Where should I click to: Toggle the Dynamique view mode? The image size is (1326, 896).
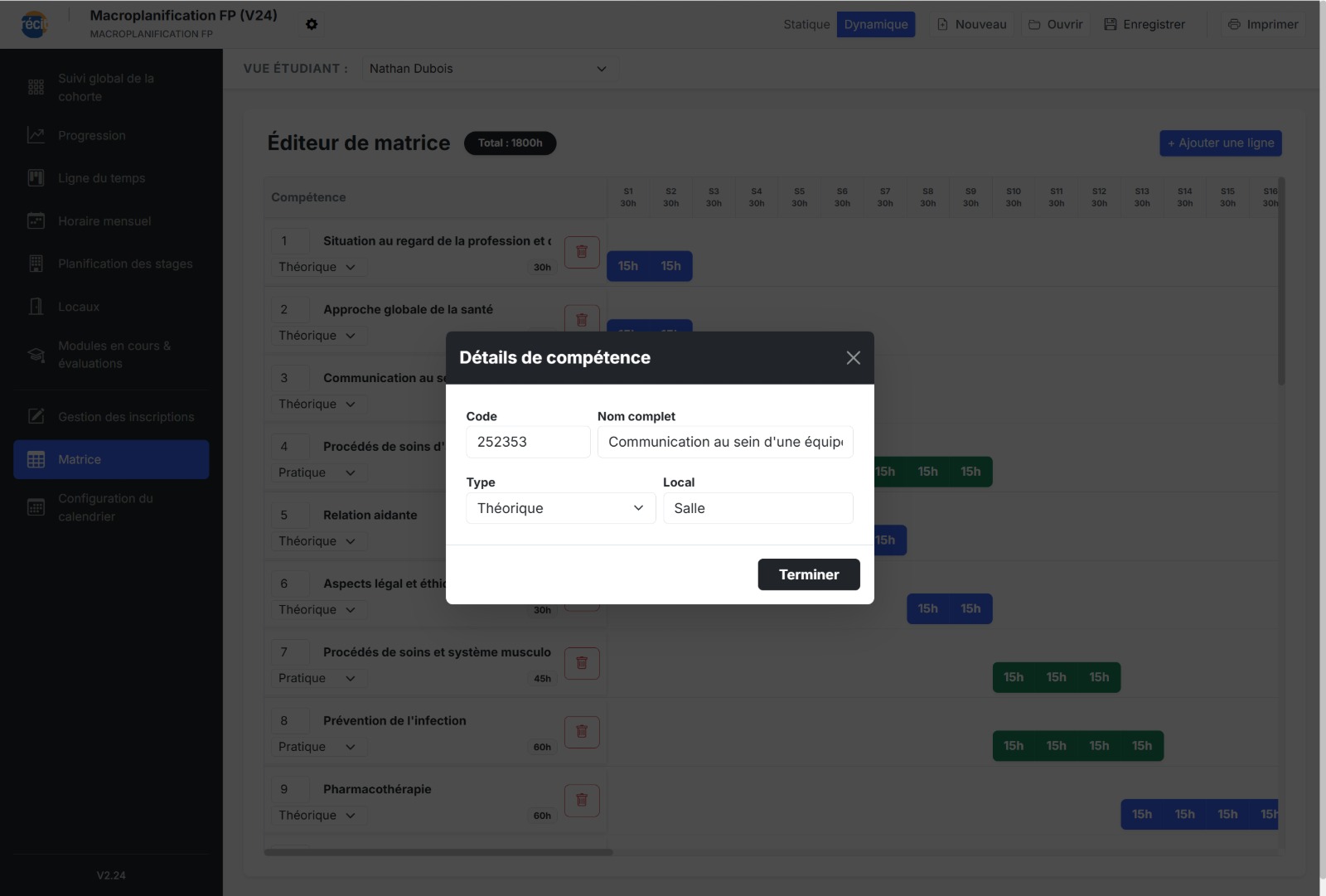[875, 24]
